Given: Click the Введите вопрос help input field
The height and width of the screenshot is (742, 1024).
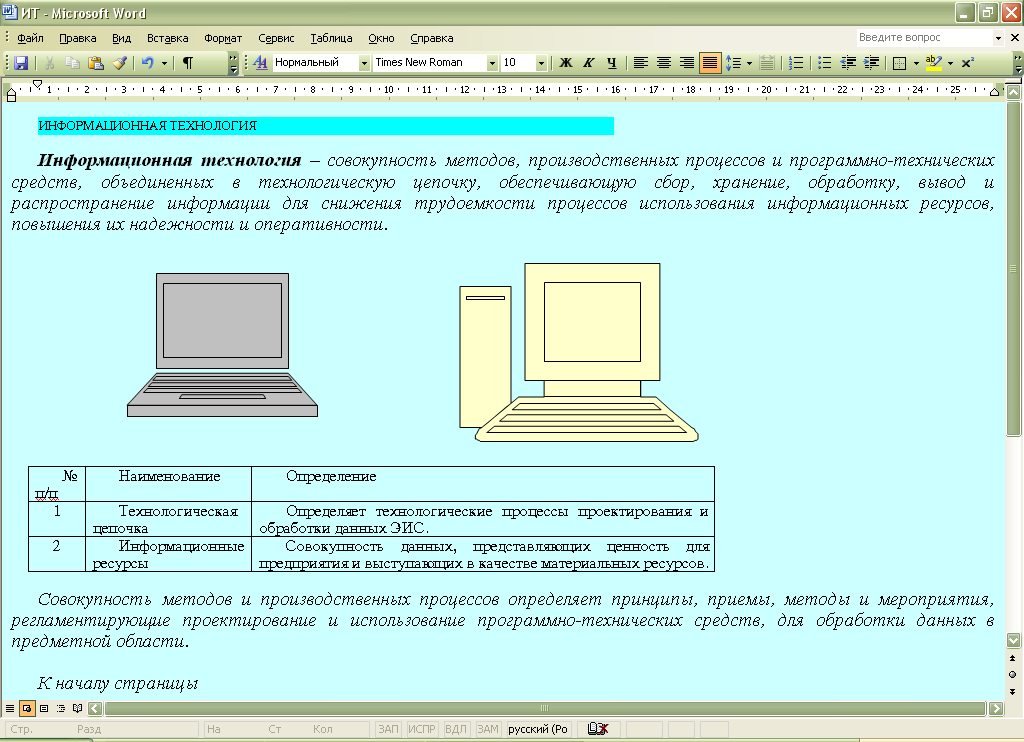Looking at the screenshot, I should click(924, 38).
